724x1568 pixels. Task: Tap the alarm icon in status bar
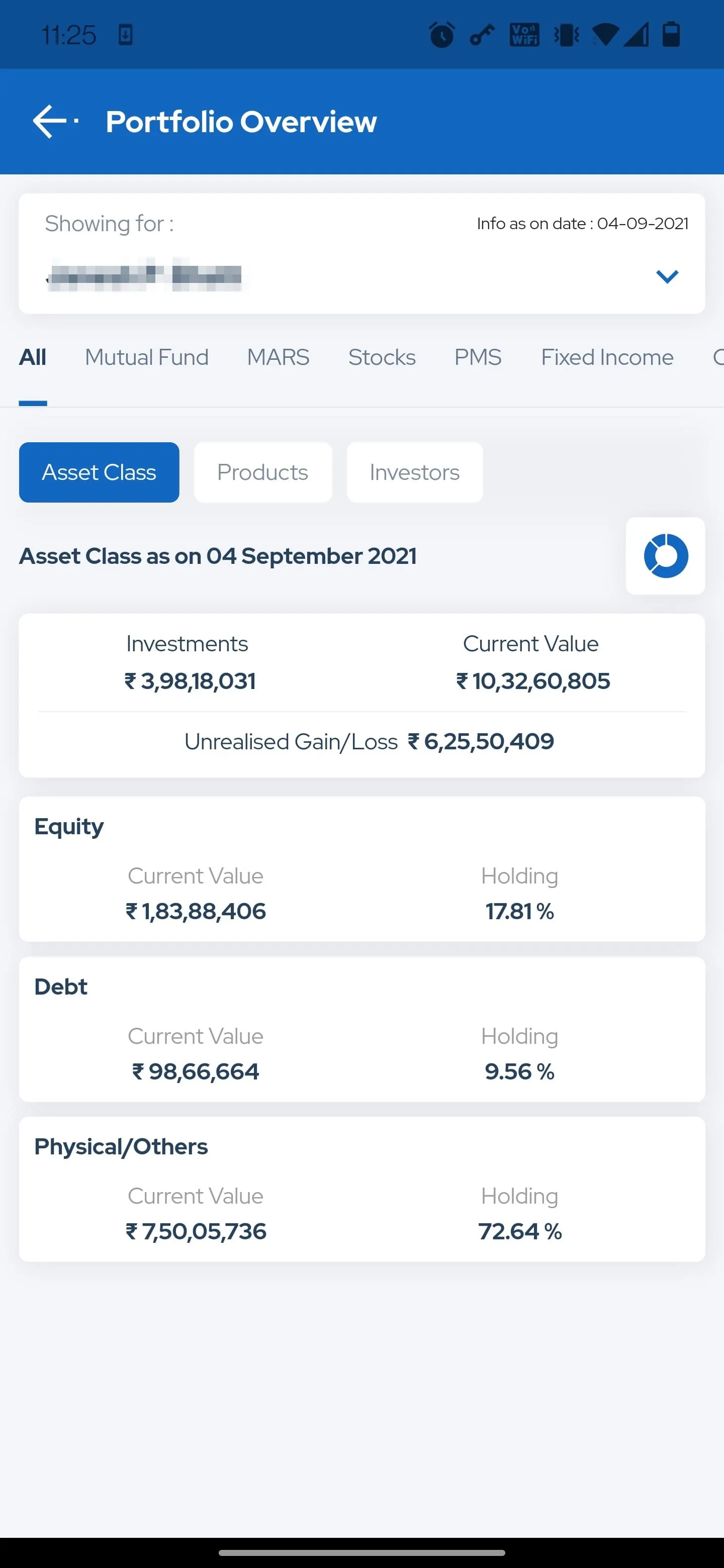[x=441, y=35]
